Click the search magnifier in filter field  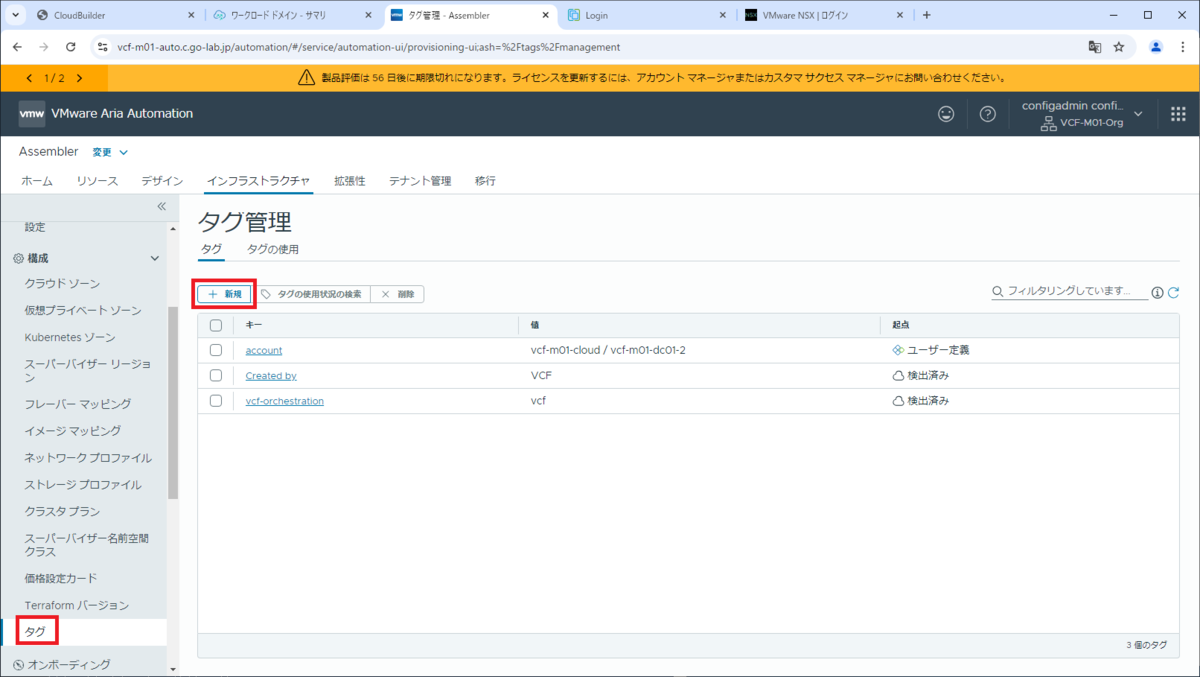(998, 292)
